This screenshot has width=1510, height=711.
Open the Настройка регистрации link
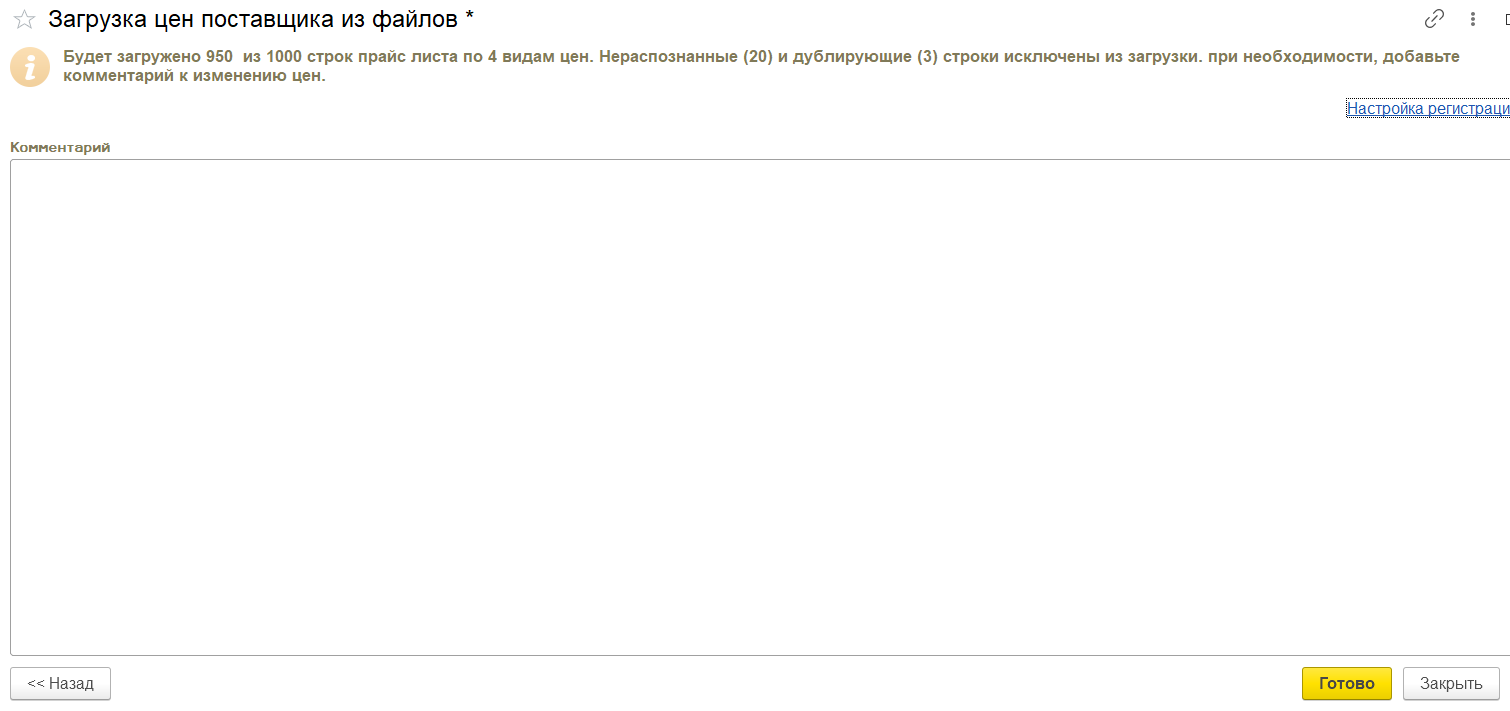click(1427, 108)
